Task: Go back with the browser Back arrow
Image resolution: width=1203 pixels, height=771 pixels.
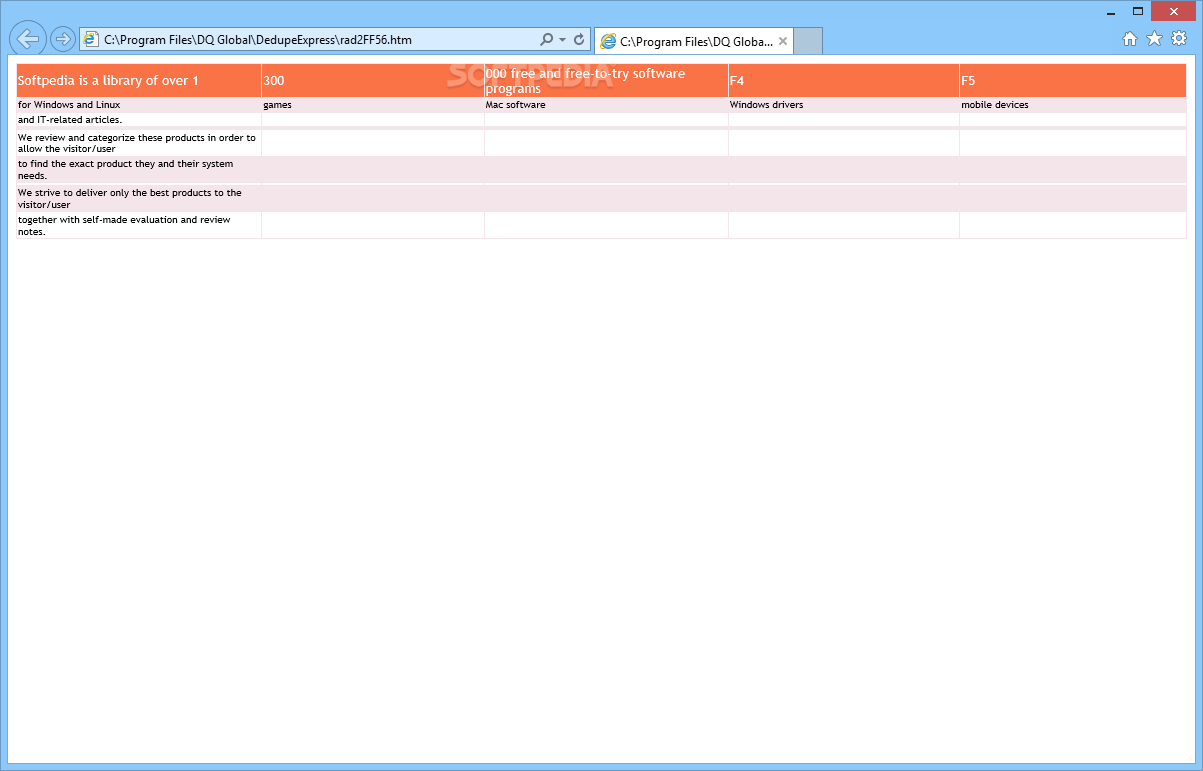Action: click(x=28, y=39)
